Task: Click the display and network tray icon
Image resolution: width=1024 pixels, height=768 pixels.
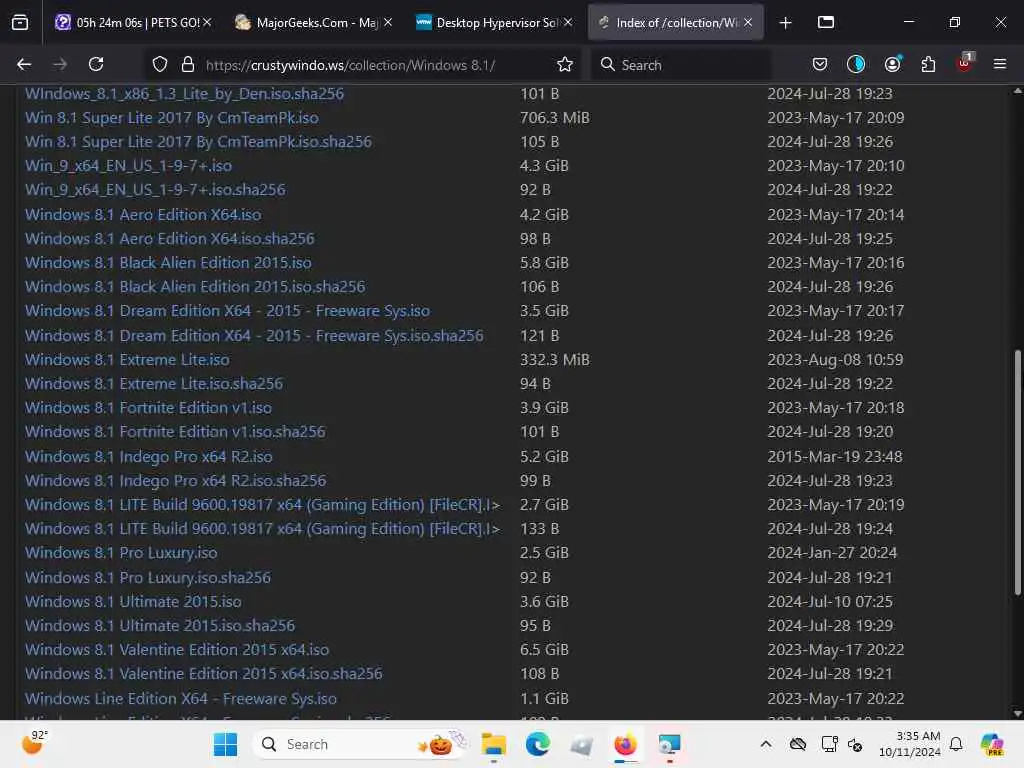Action: 829,744
